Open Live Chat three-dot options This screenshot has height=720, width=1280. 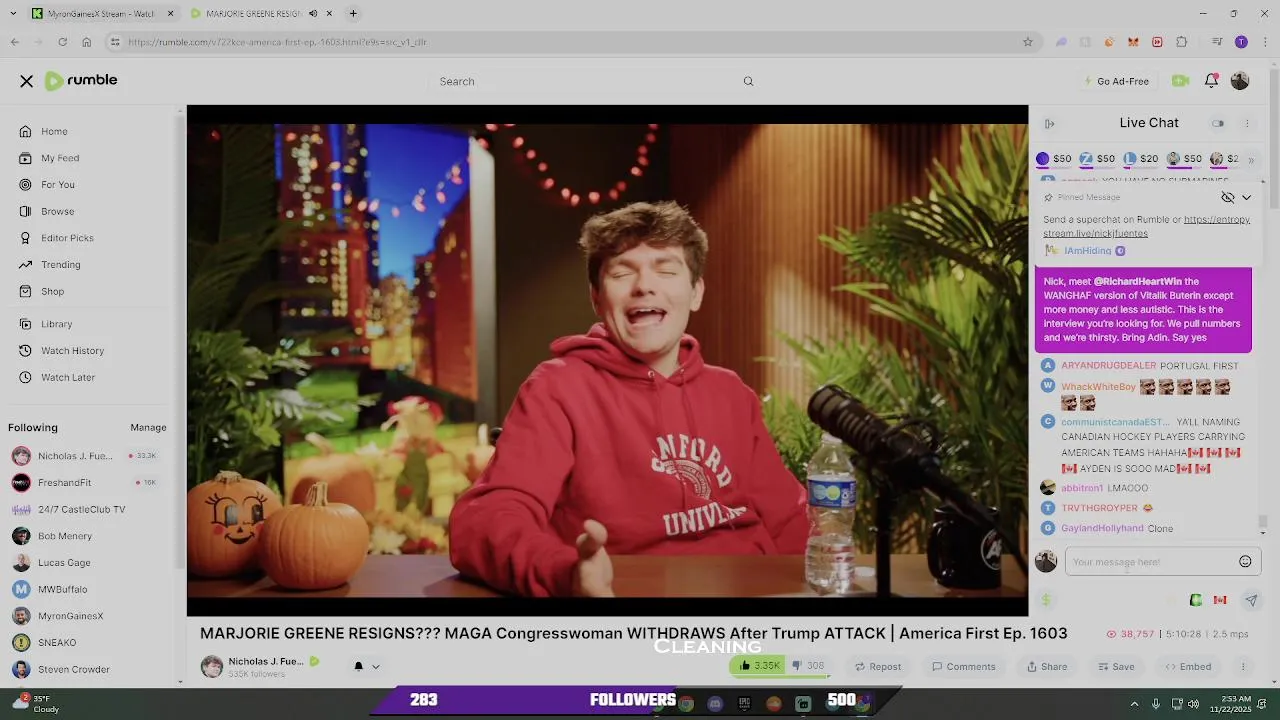[1247, 123]
